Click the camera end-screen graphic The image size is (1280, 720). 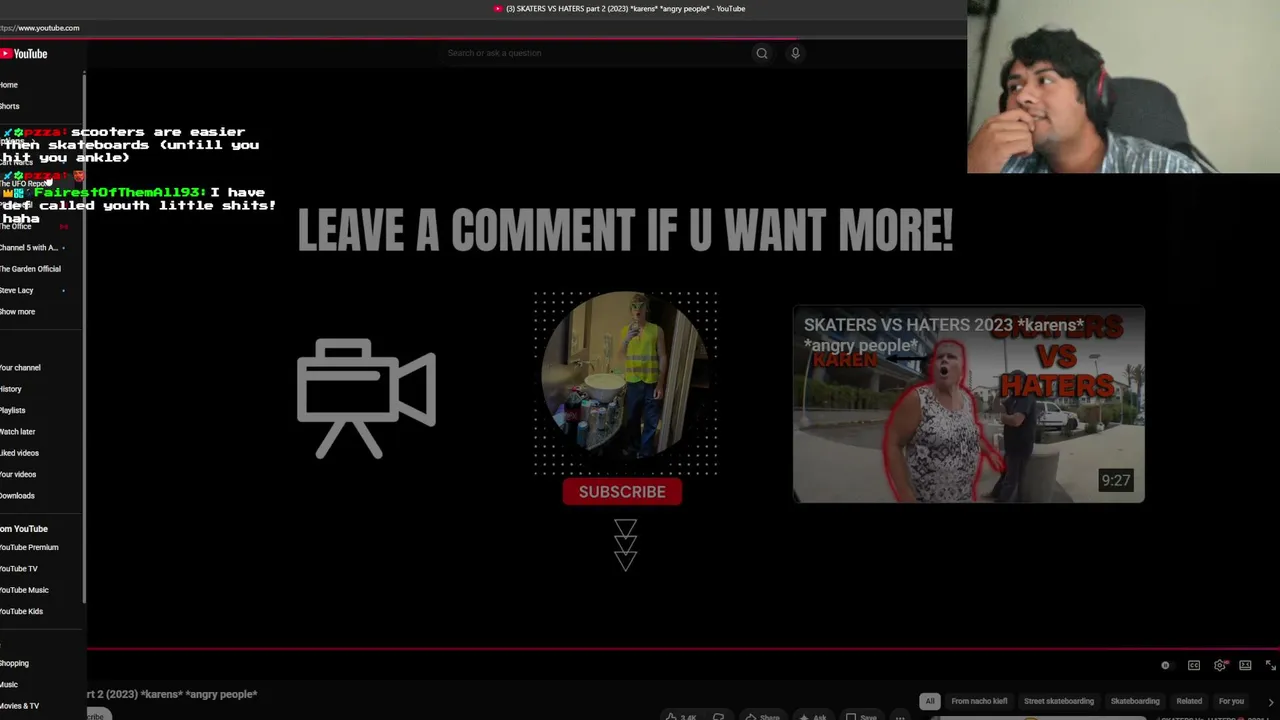366,398
